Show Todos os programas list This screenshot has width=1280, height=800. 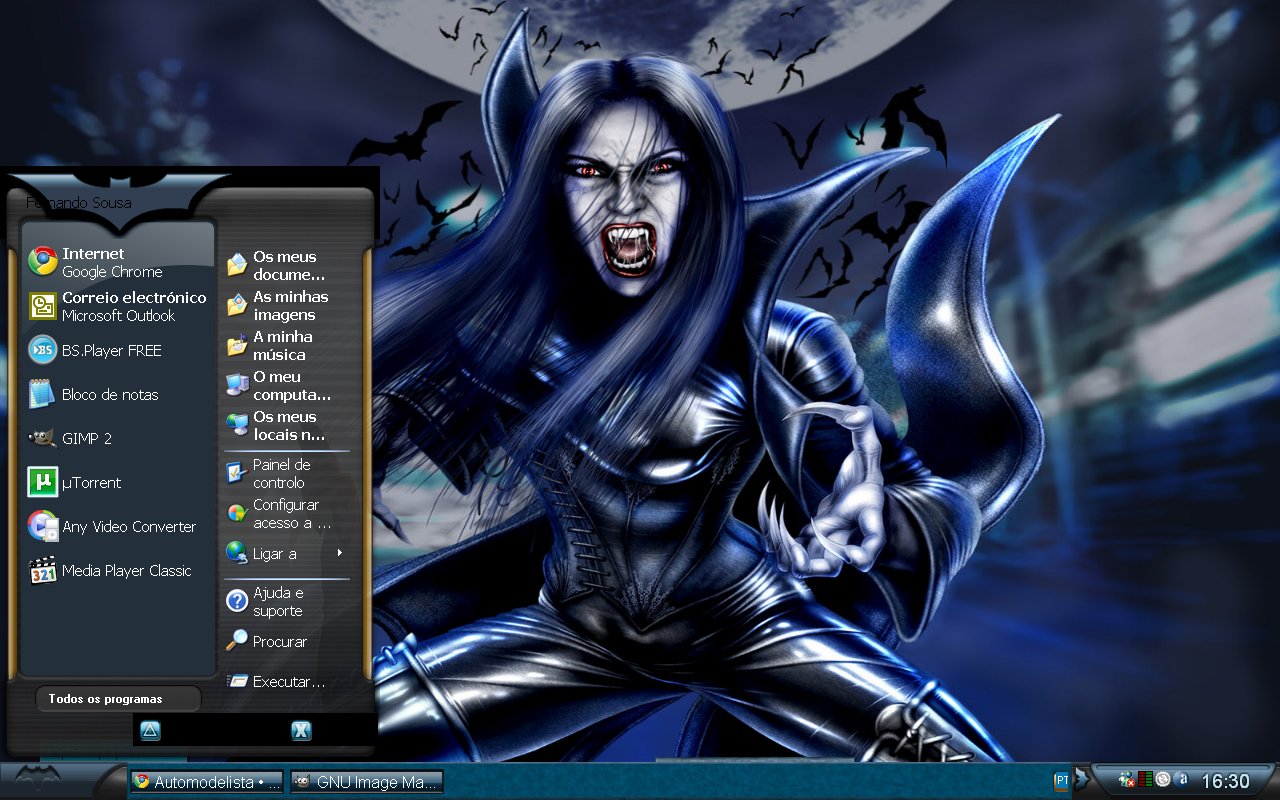tap(118, 699)
